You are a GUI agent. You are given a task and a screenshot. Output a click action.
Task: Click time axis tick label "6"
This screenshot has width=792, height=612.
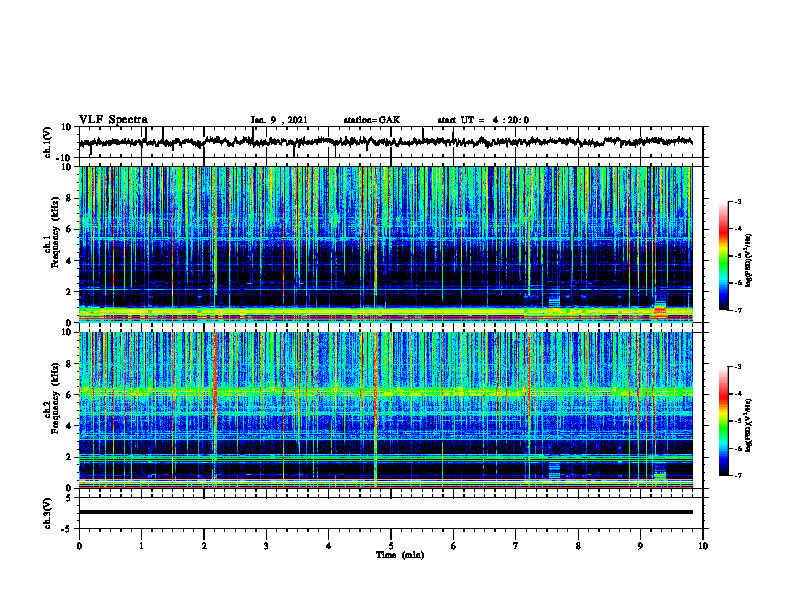point(454,546)
